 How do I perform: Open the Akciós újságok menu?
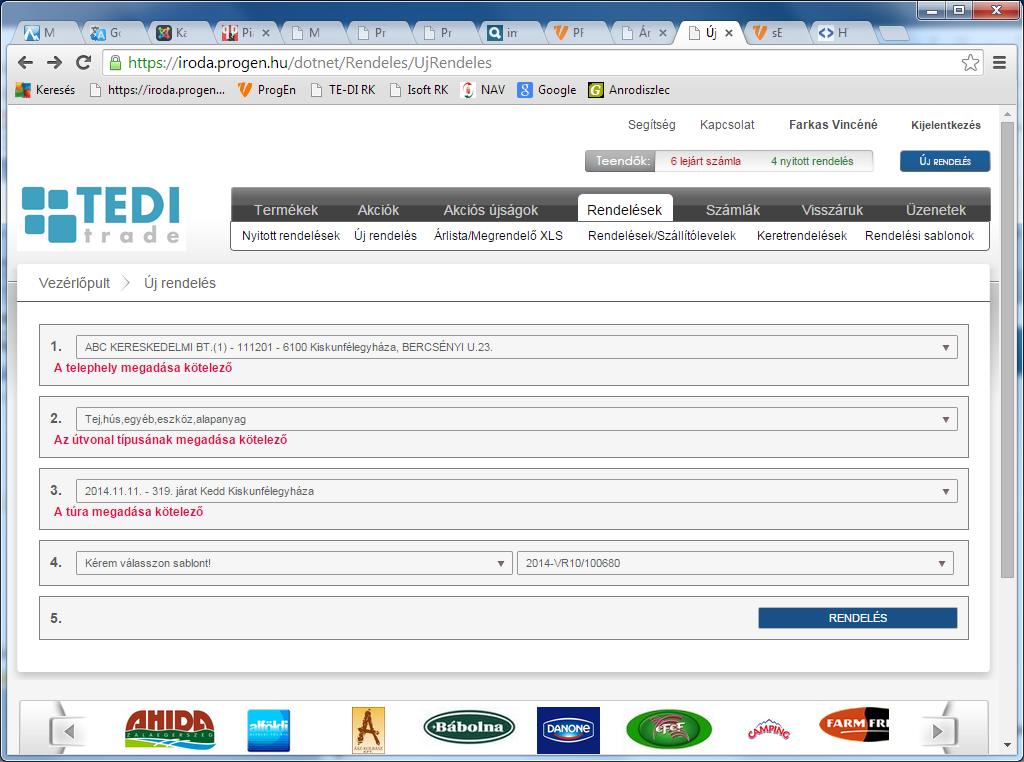[490, 210]
